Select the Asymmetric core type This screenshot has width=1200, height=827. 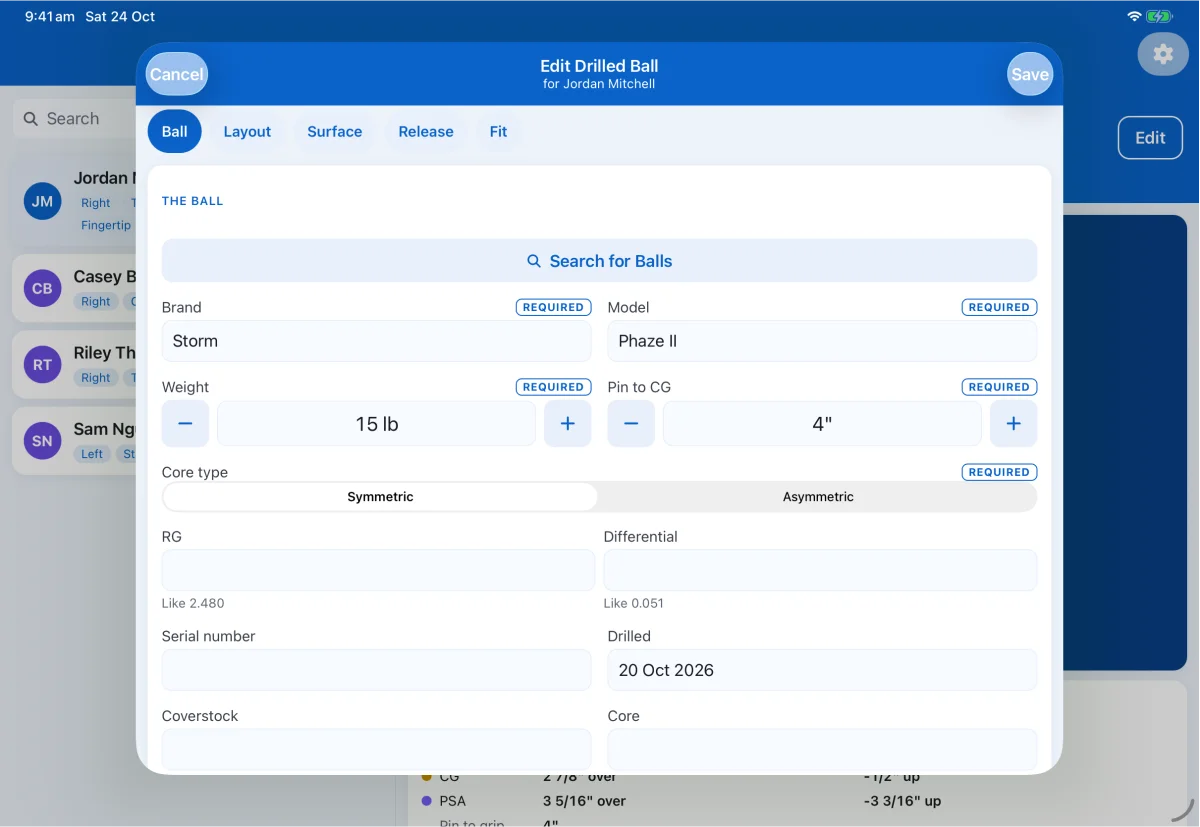pos(818,497)
